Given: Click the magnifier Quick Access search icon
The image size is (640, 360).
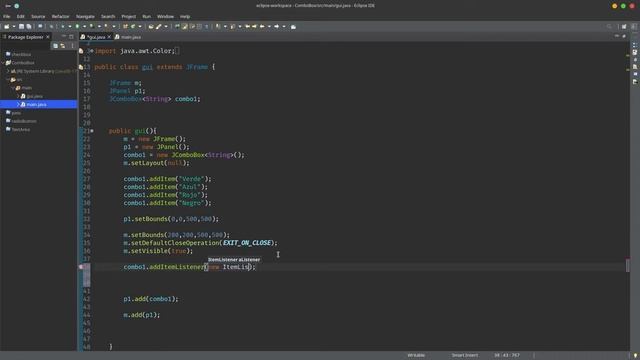Looking at the screenshot, I should click(609, 27).
